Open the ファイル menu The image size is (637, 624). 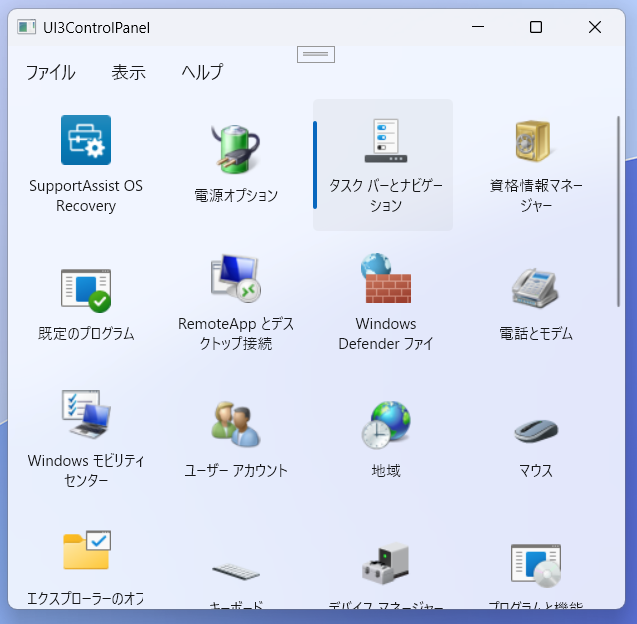(x=50, y=72)
